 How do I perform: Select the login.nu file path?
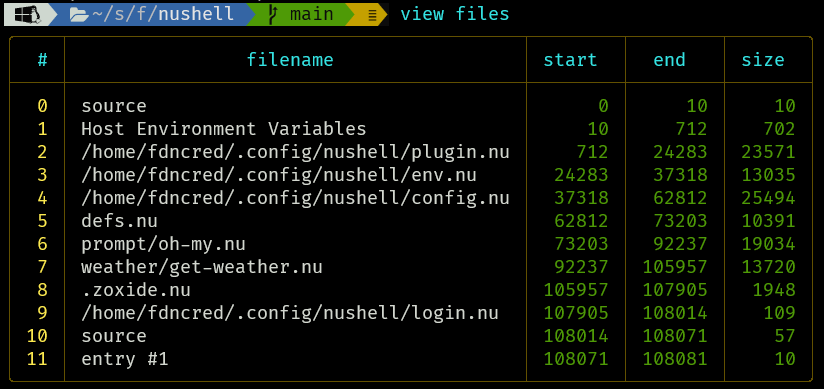290,313
